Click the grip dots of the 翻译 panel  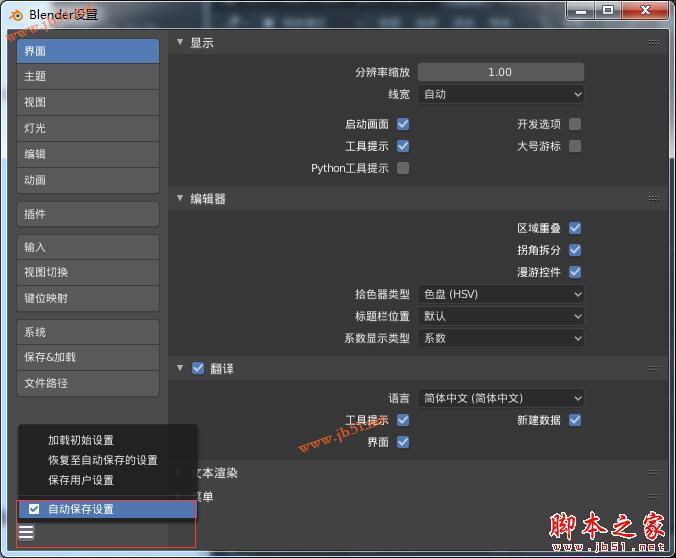click(x=654, y=368)
